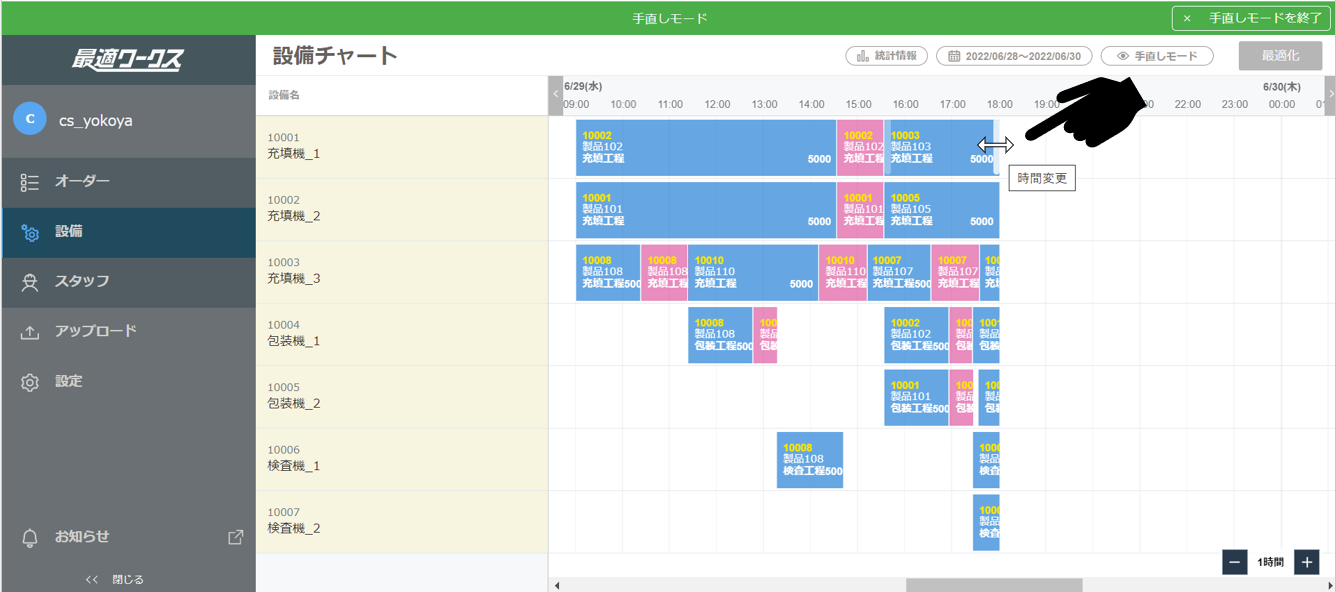Screen dimensions: 1336x592
Task: Click the bell icon near お知らせ
Action: click(30, 538)
